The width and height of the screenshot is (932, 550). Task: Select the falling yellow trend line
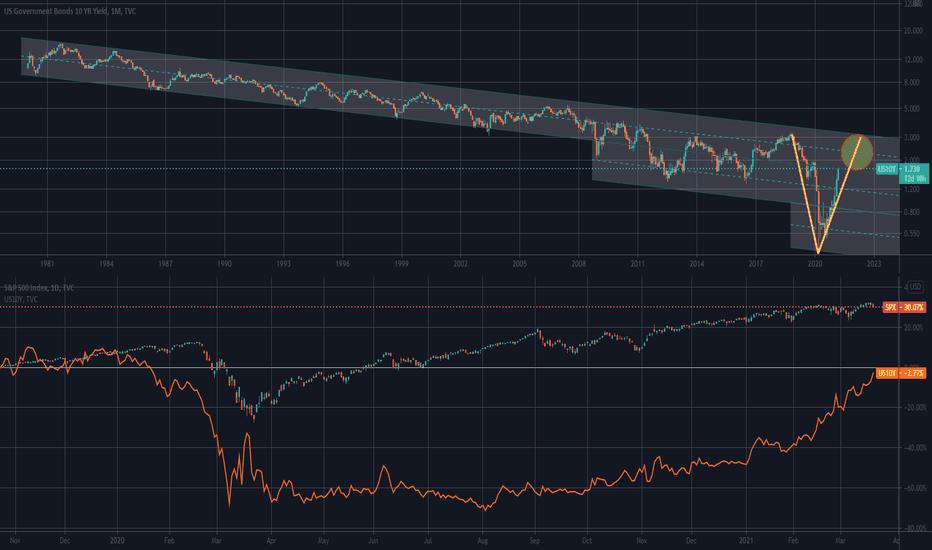(x=805, y=195)
